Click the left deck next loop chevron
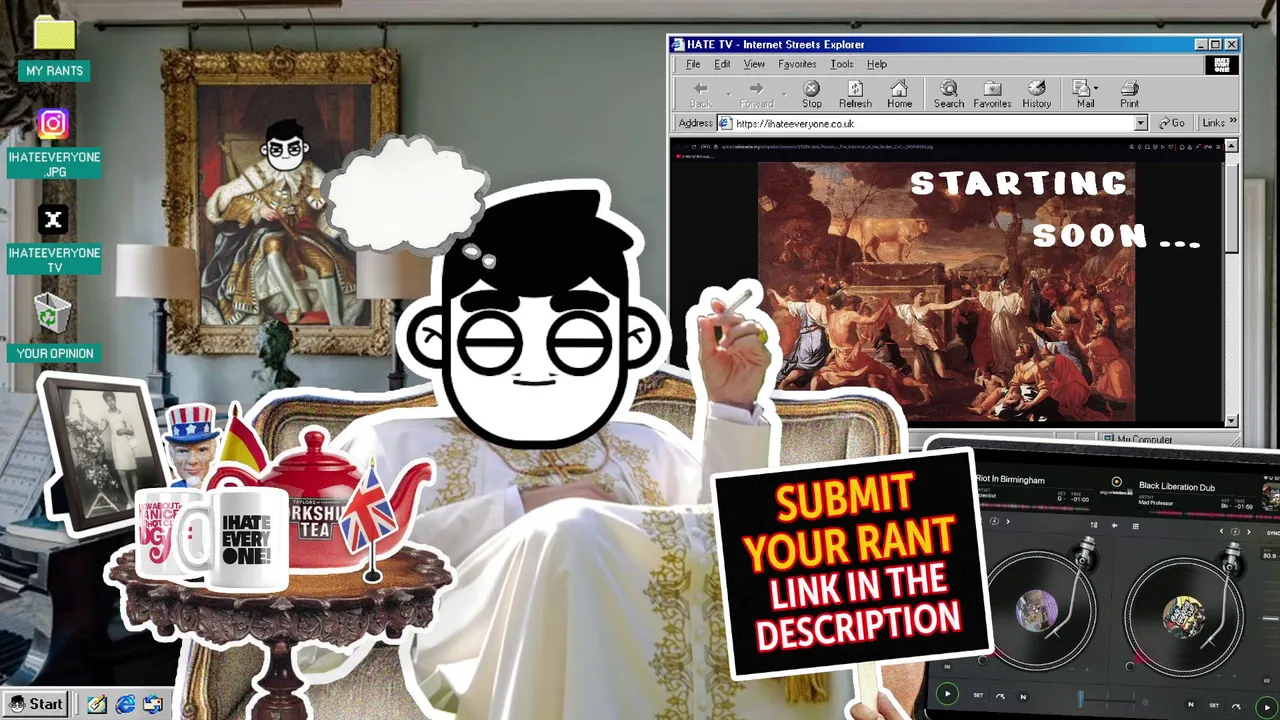The image size is (1280, 720). (x=1008, y=521)
